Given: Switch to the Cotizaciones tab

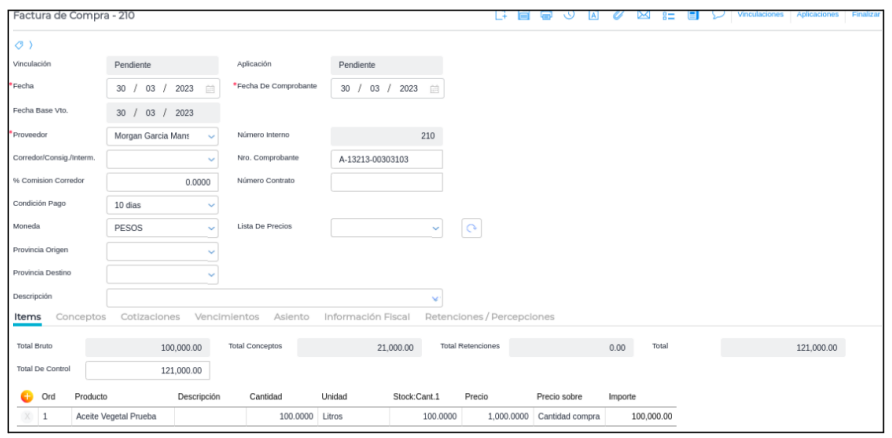Looking at the screenshot, I should [150, 317].
